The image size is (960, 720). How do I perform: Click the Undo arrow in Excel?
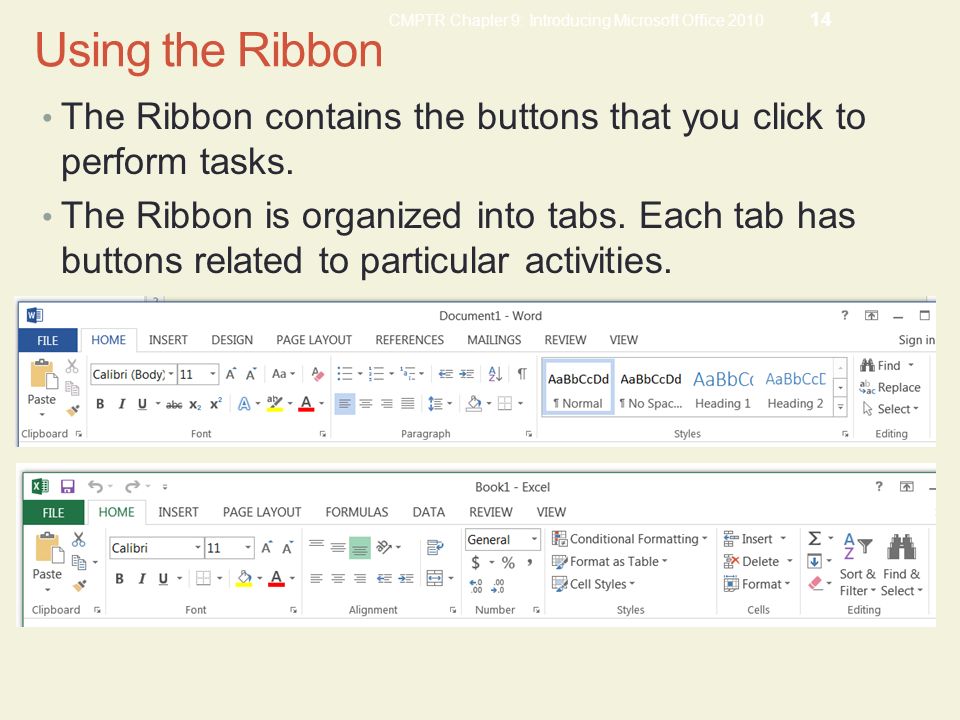coord(96,487)
